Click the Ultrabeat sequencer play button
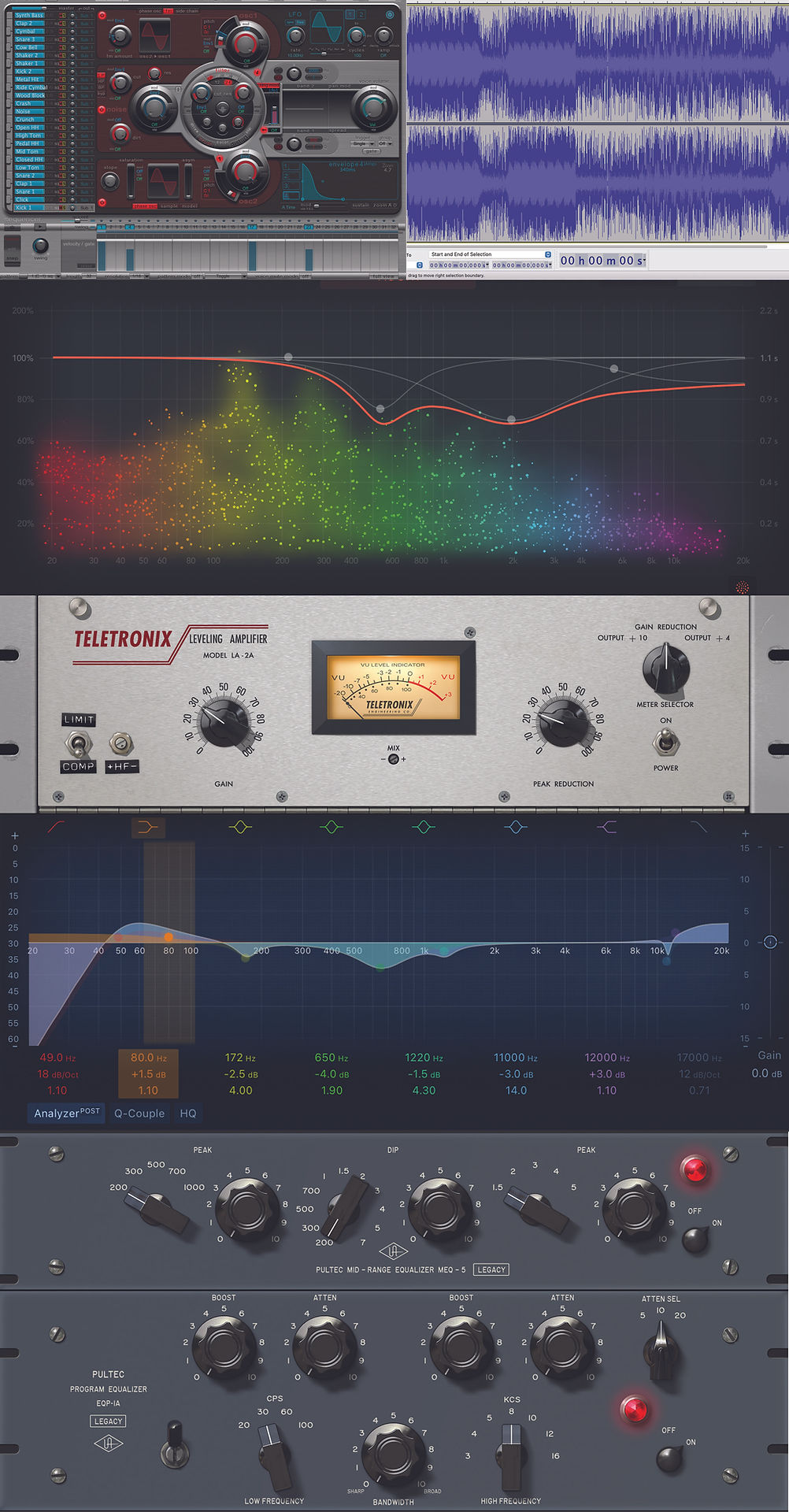The image size is (789, 1512). click(x=39, y=227)
